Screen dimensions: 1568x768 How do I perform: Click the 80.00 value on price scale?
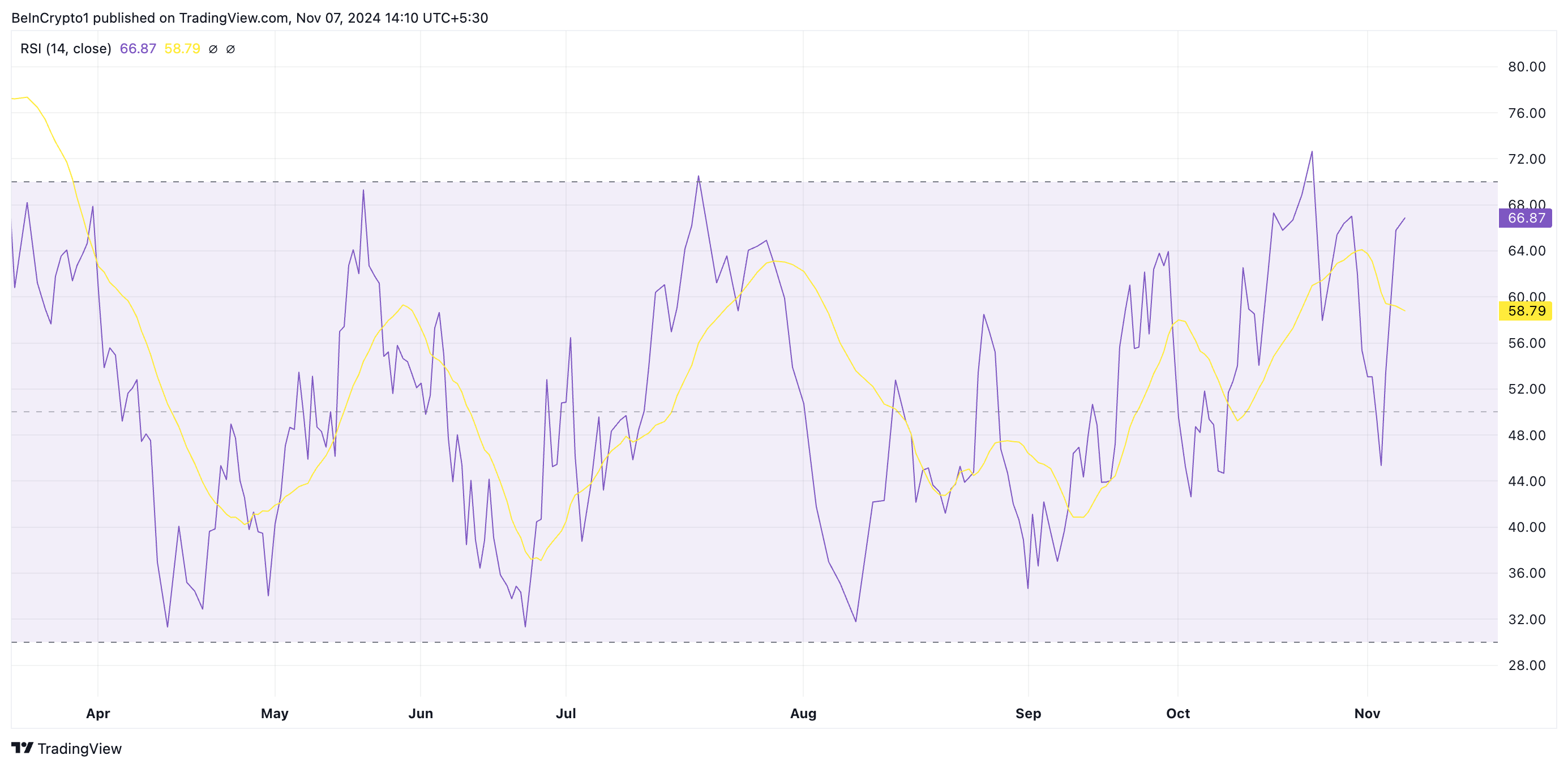point(1527,67)
